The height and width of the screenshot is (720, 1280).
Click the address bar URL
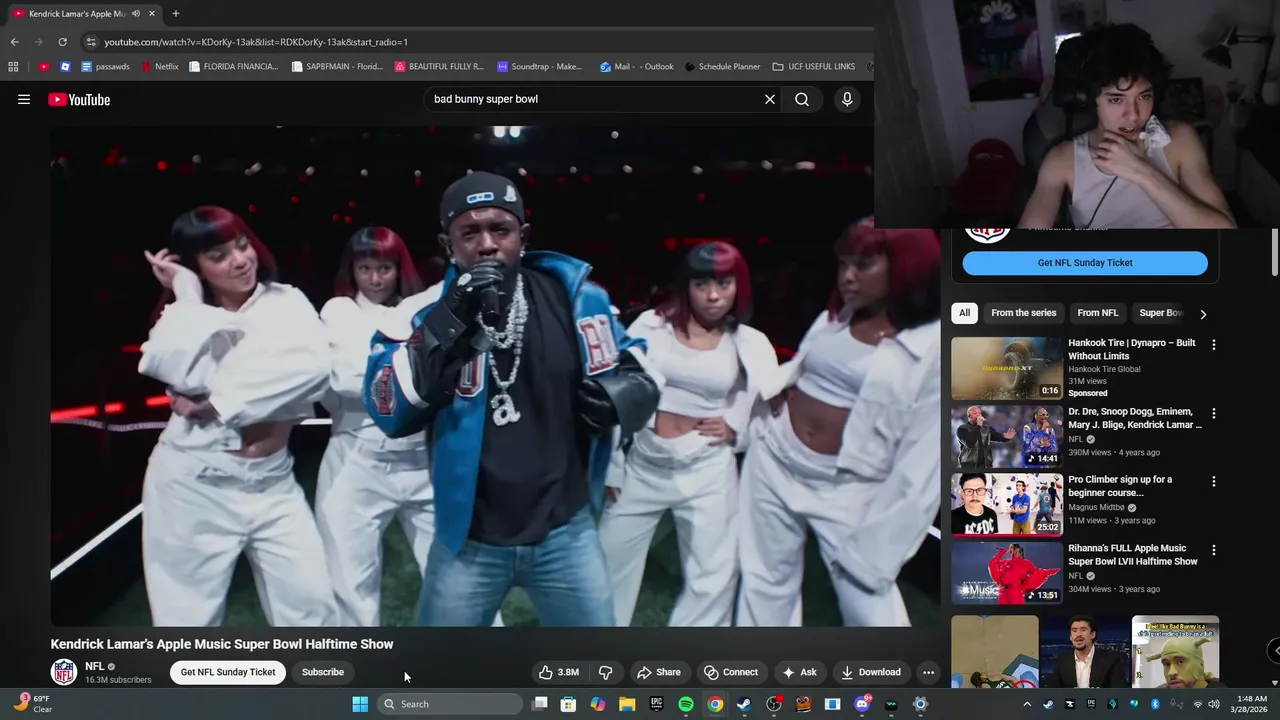tap(256, 42)
